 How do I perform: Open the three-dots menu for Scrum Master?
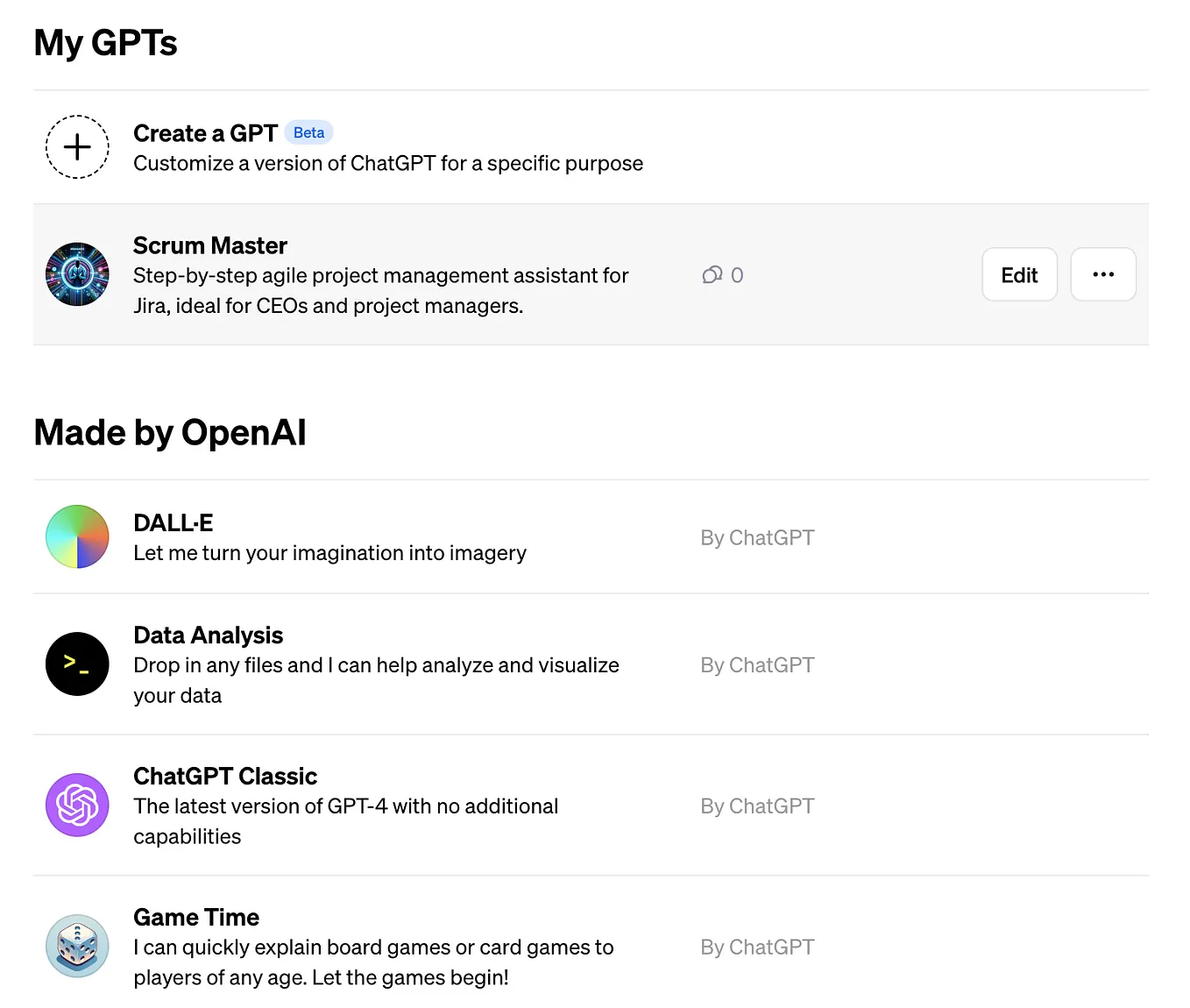point(1103,274)
